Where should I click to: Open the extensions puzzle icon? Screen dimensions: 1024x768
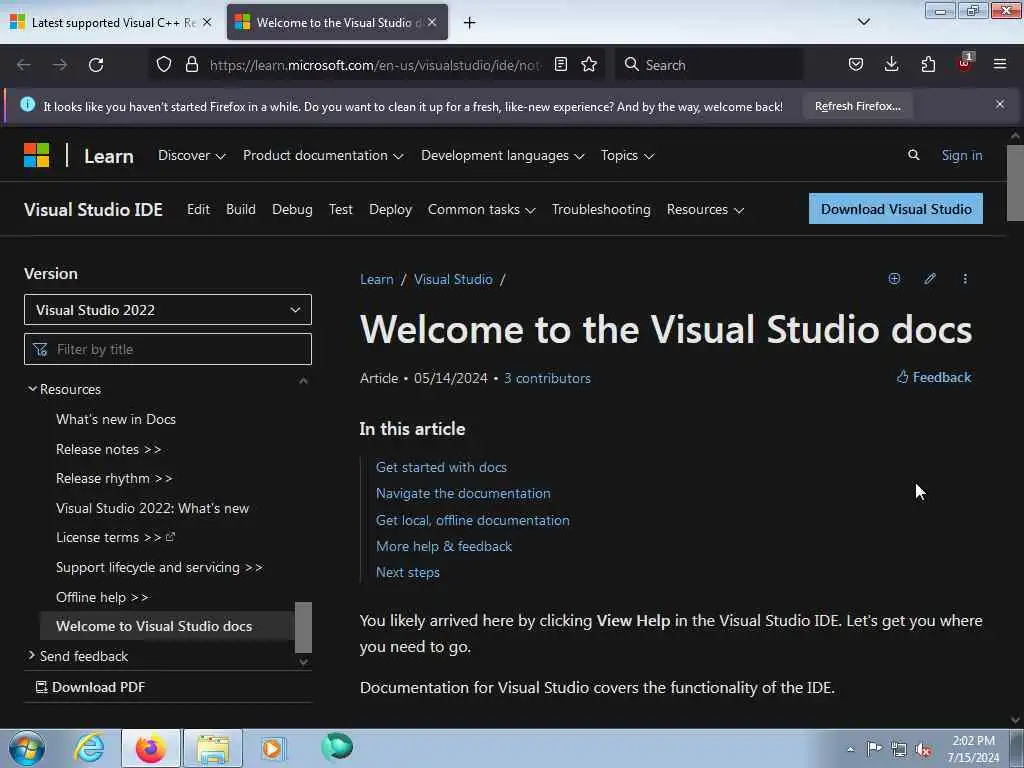point(928,65)
